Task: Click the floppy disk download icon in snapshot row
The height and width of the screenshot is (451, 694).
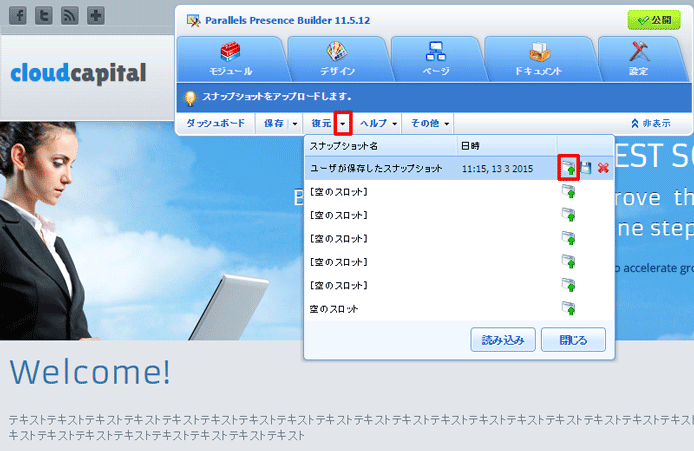Action: click(x=586, y=169)
